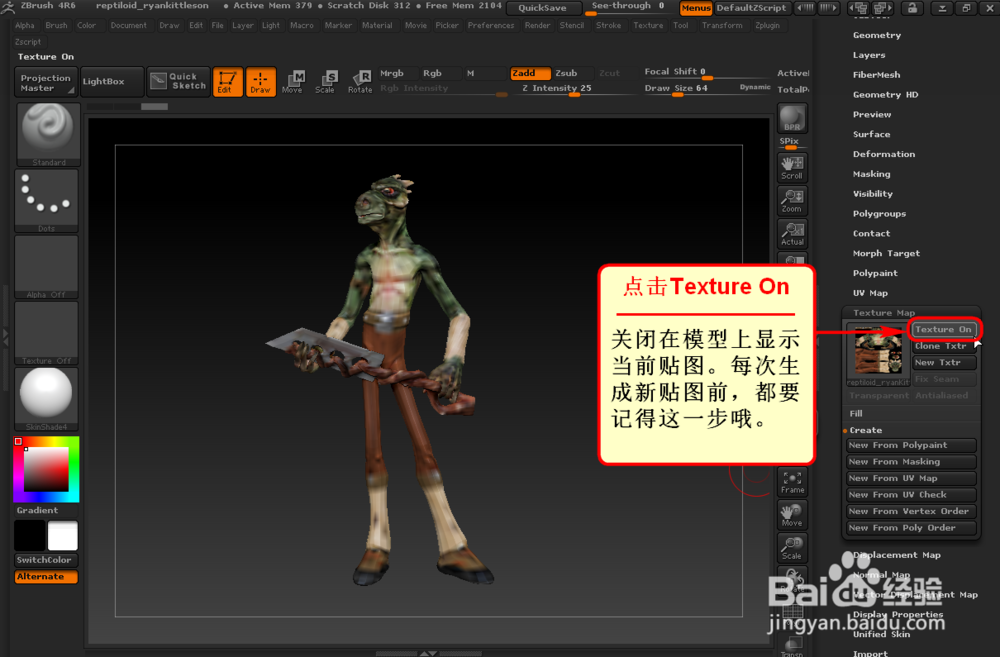
Task: Open the Document menu
Action: tap(128, 26)
